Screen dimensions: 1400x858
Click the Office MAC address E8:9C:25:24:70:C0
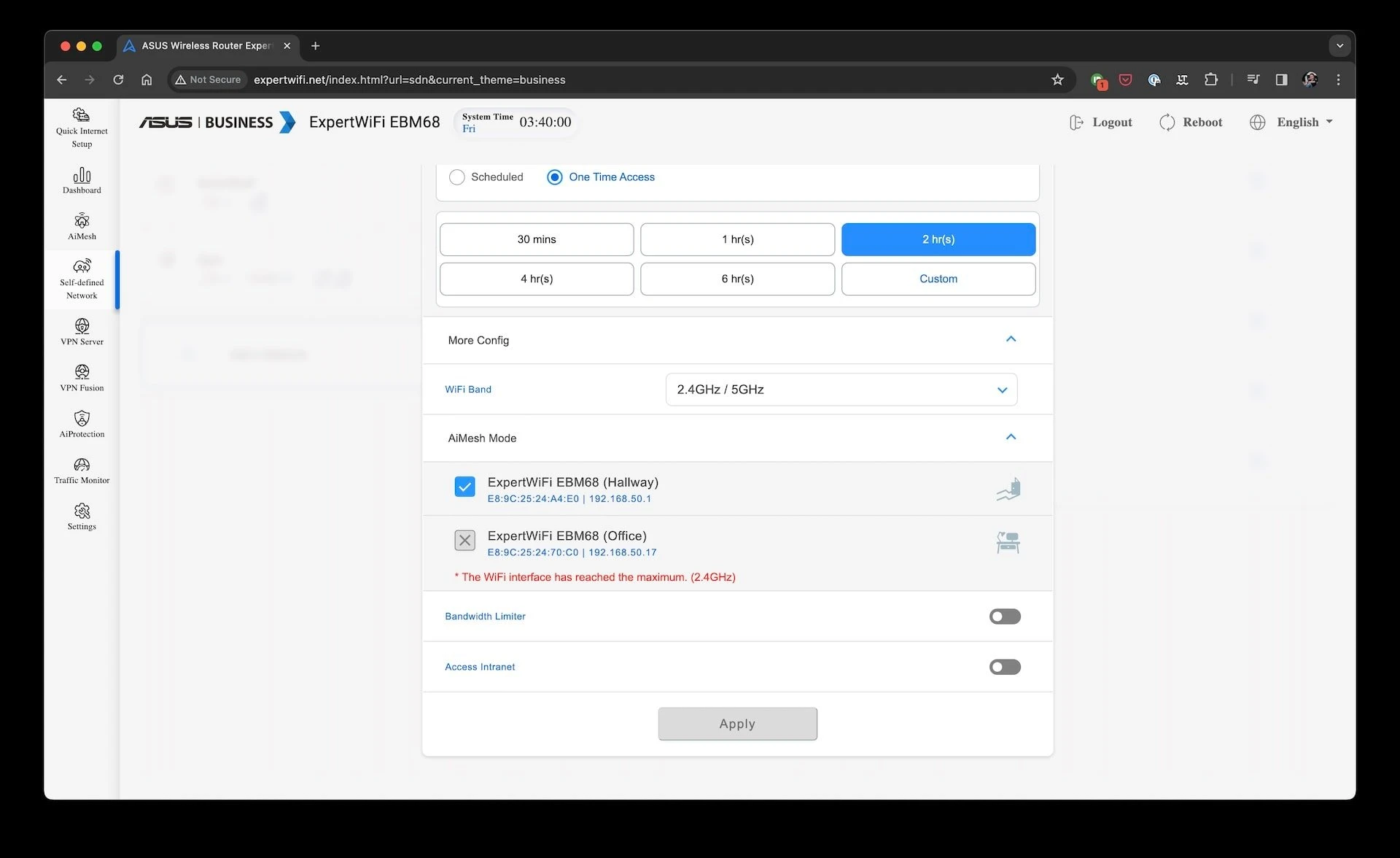(x=533, y=552)
